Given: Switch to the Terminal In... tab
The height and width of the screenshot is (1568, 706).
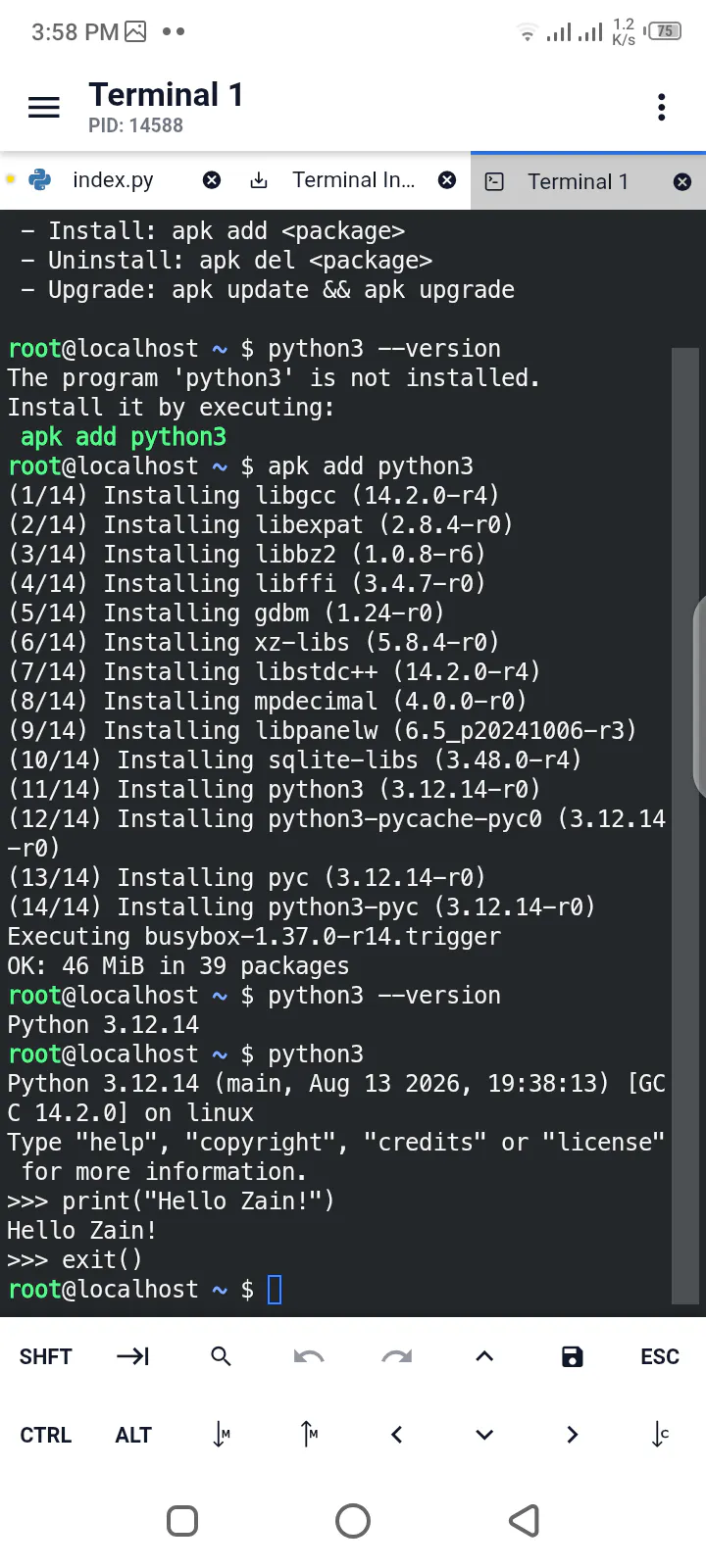Looking at the screenshot, I should pos(353,180).
